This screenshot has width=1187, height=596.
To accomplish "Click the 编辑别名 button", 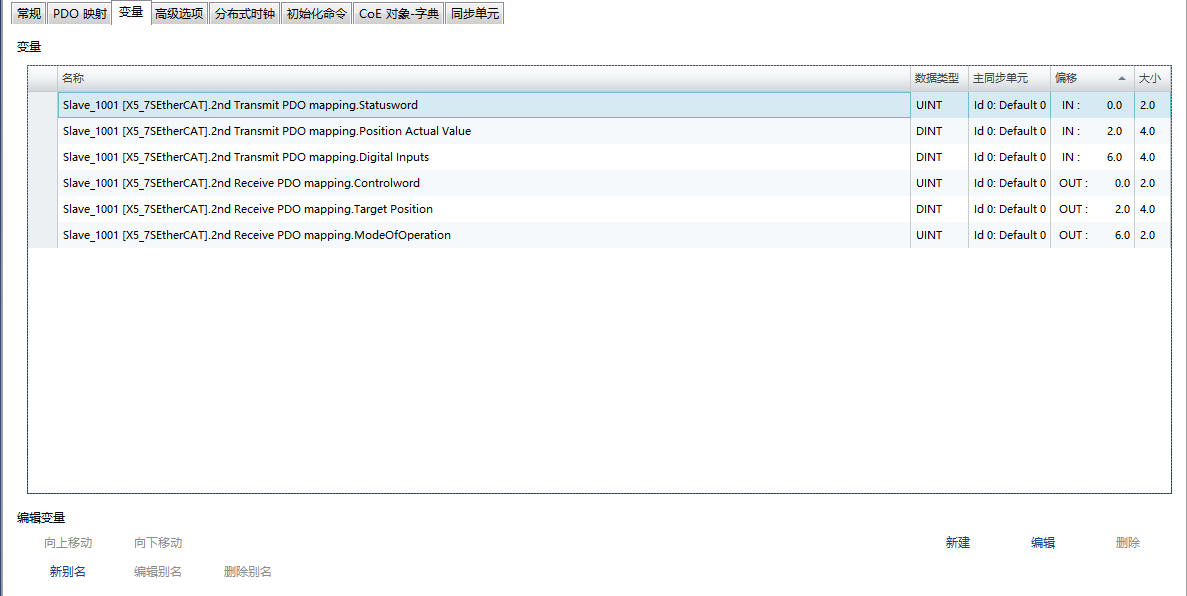I will click(157, 572).
